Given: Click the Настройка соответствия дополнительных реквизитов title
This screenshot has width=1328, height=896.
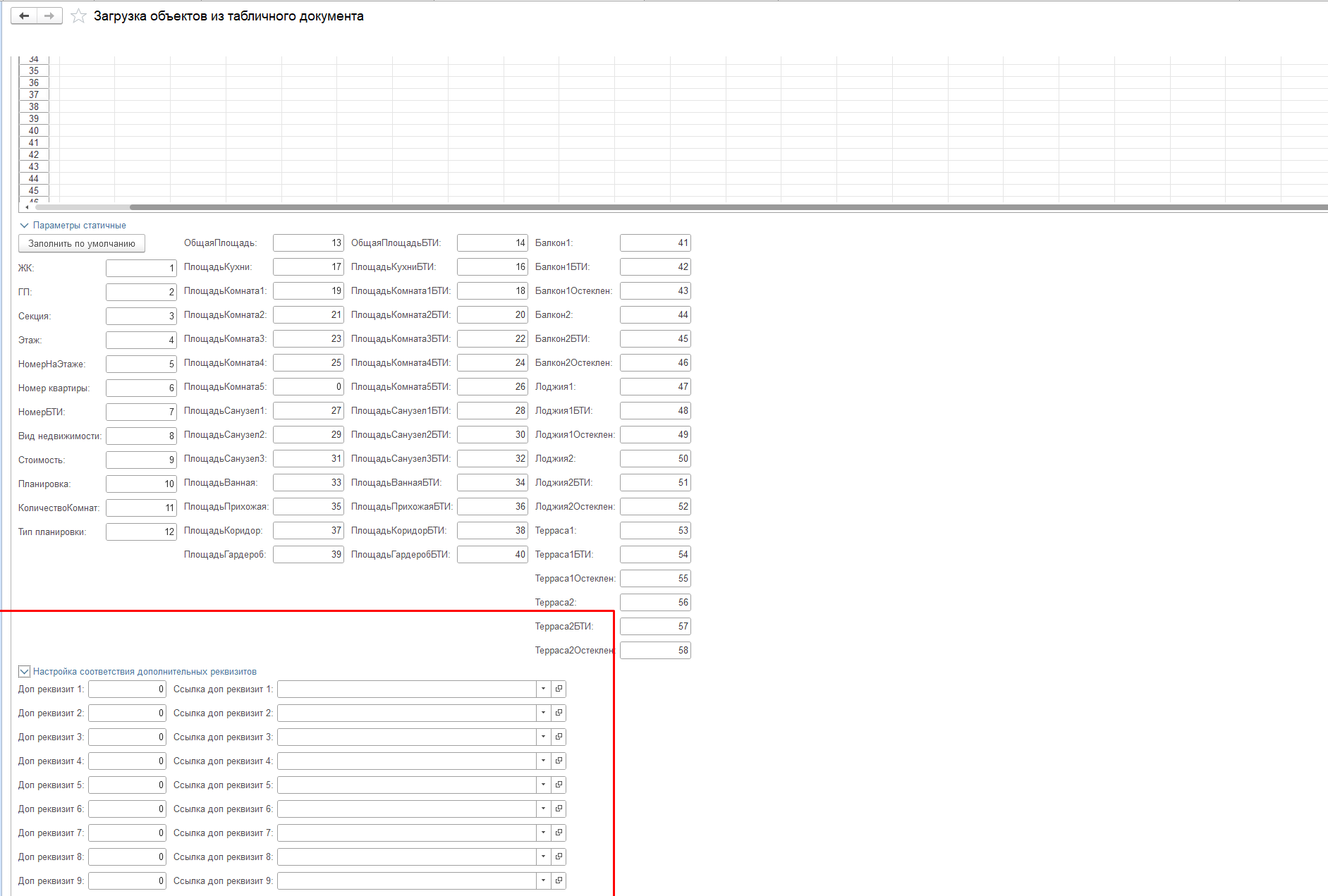Looking at the screenshot, I should click(x=145, y=672).
